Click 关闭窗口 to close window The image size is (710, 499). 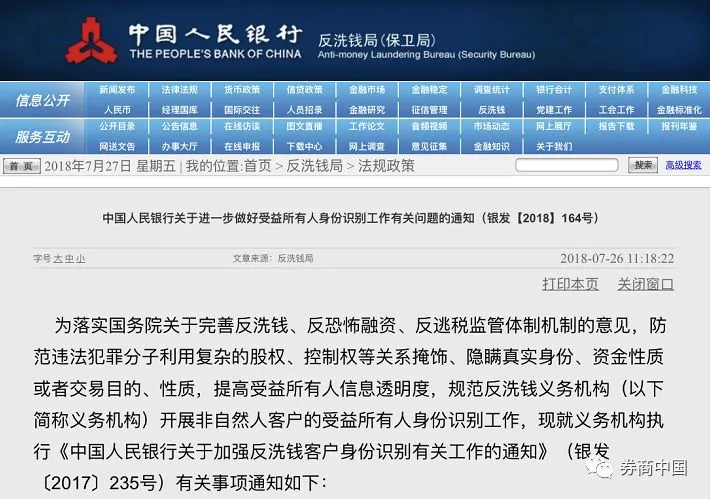tap(646, 284)
